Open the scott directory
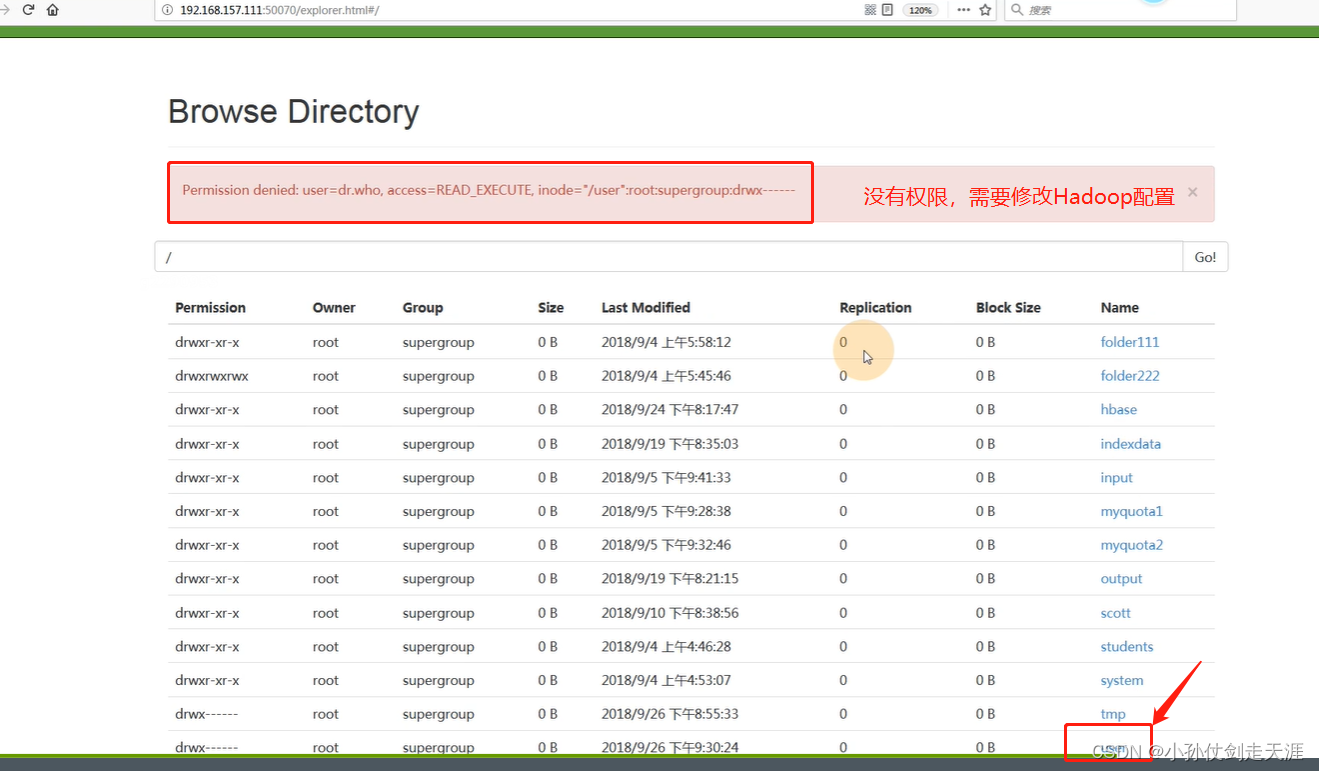This screenshot has height=771, width=1319. click(x=1116, y=613)
